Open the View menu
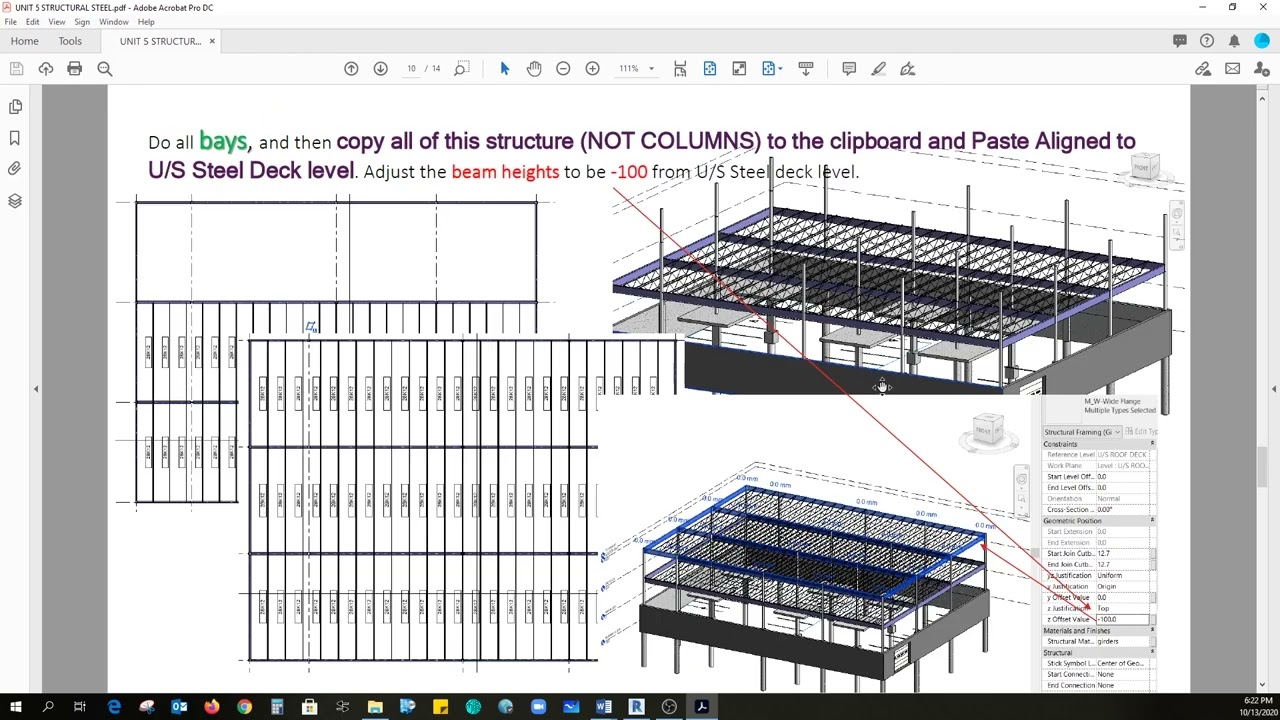 (57, 21)
